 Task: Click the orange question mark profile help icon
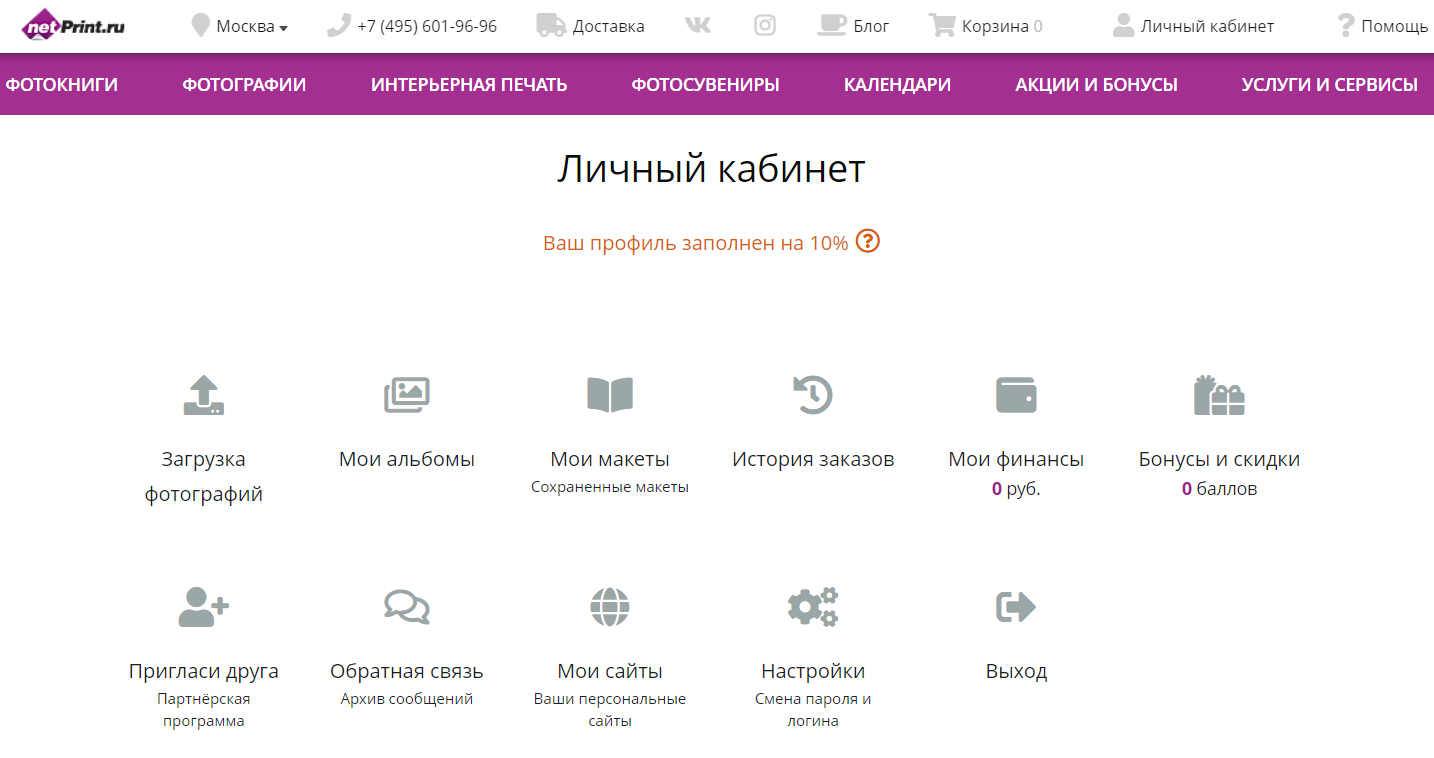tap(868, 241)
